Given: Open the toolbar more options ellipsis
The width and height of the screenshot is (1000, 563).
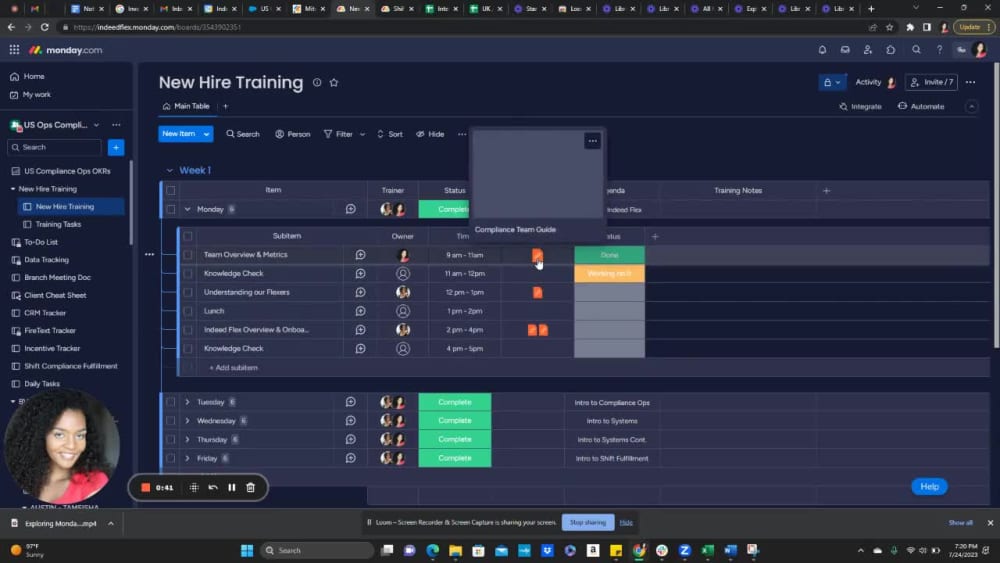Looking at the screenshot, I should pos(462,134).
